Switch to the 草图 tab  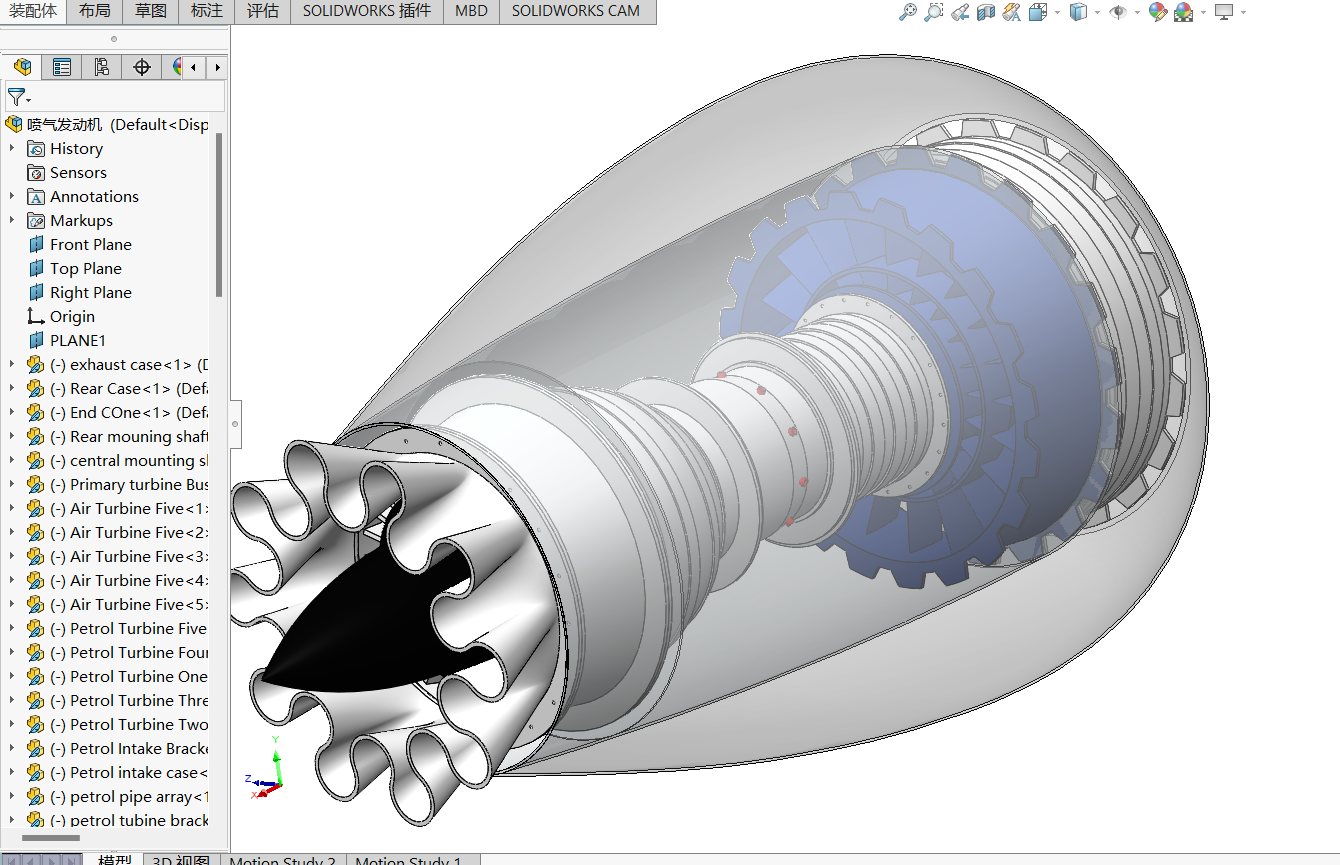(151, 12)
